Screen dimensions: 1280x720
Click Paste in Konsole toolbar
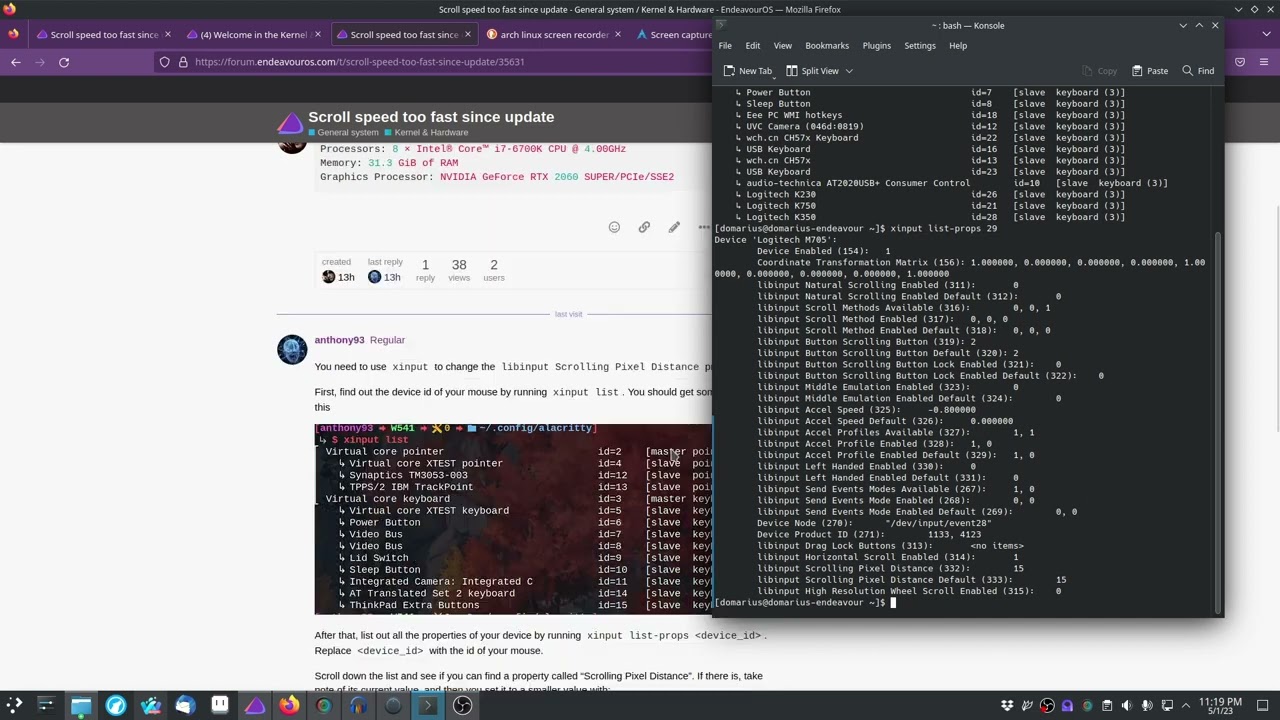(x=1149, y=71)
